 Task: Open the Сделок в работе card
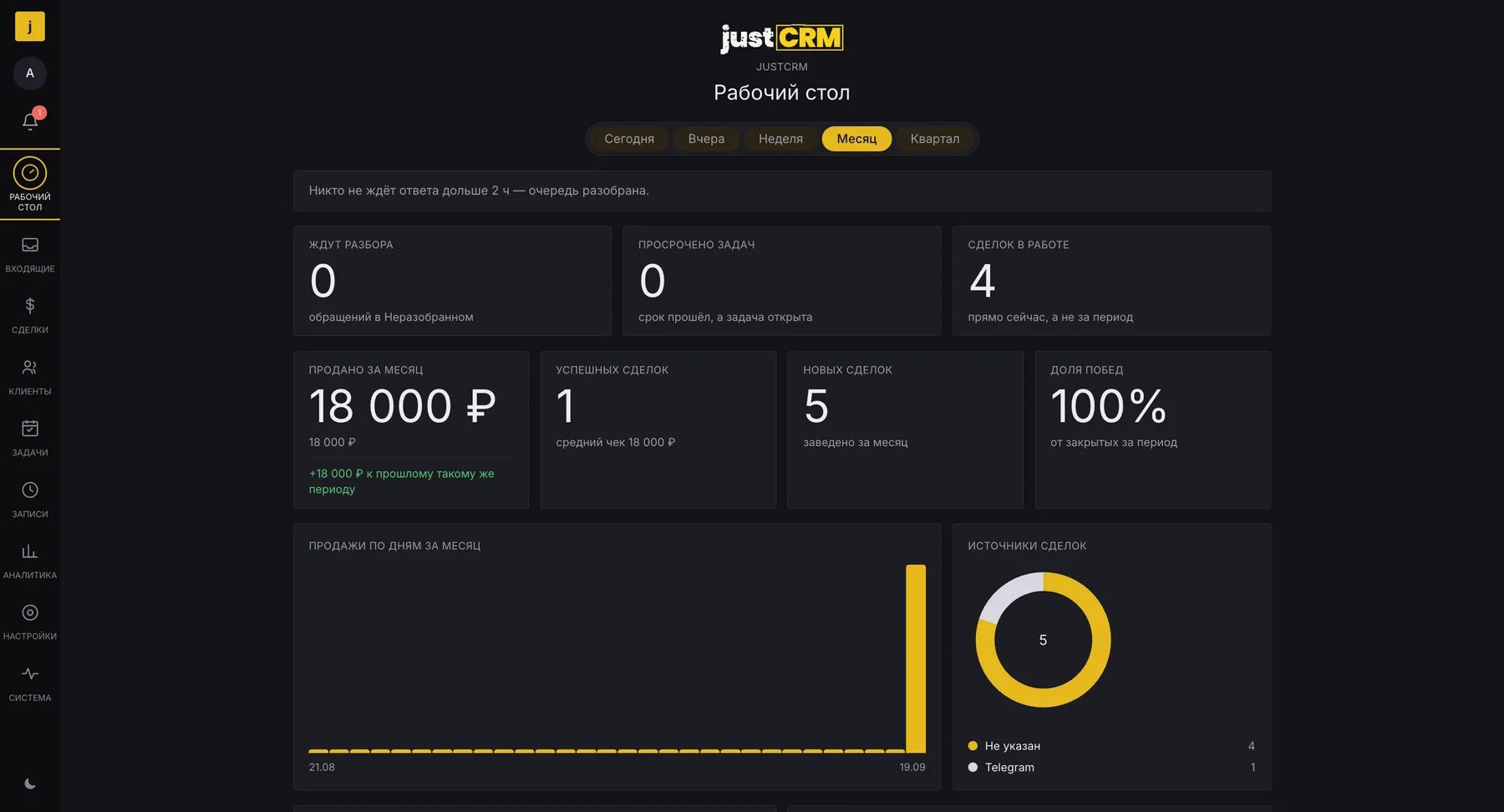1111,281
